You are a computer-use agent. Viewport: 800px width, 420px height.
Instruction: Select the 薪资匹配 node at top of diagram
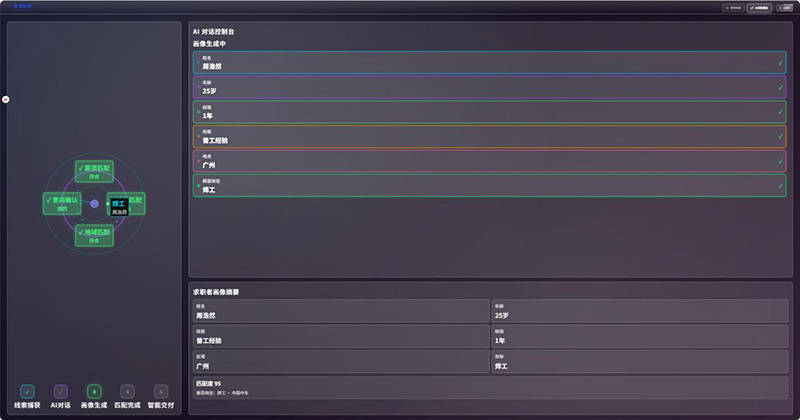94,171
